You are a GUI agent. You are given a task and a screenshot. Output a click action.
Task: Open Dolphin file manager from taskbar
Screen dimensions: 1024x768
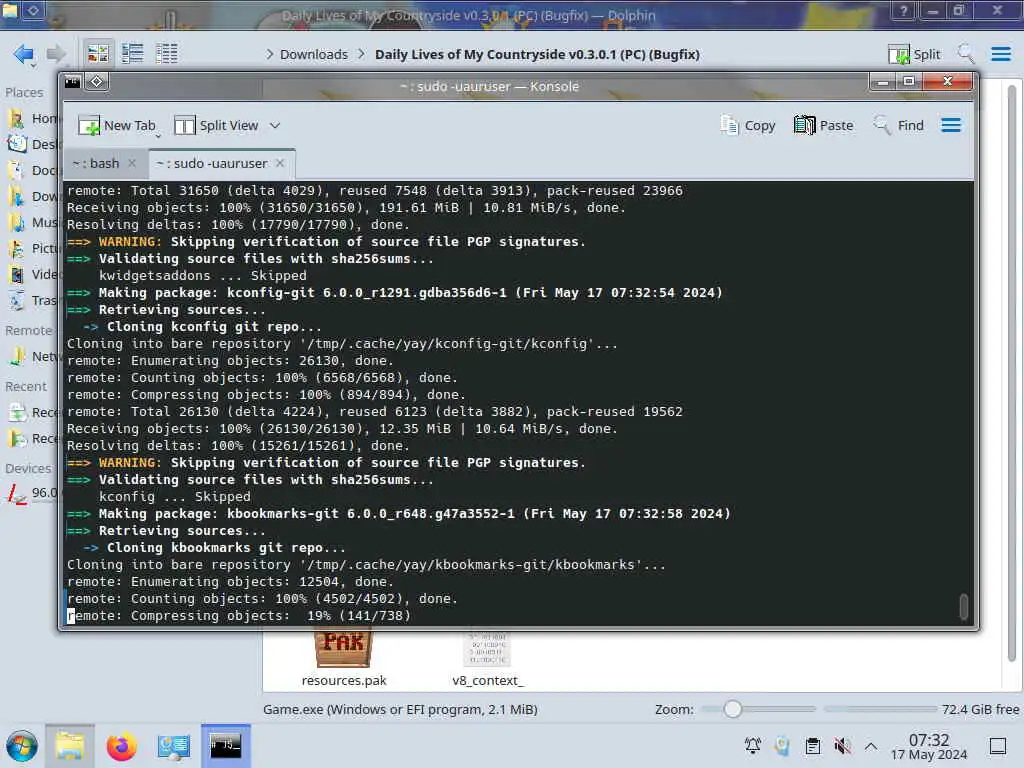[70, 746]
